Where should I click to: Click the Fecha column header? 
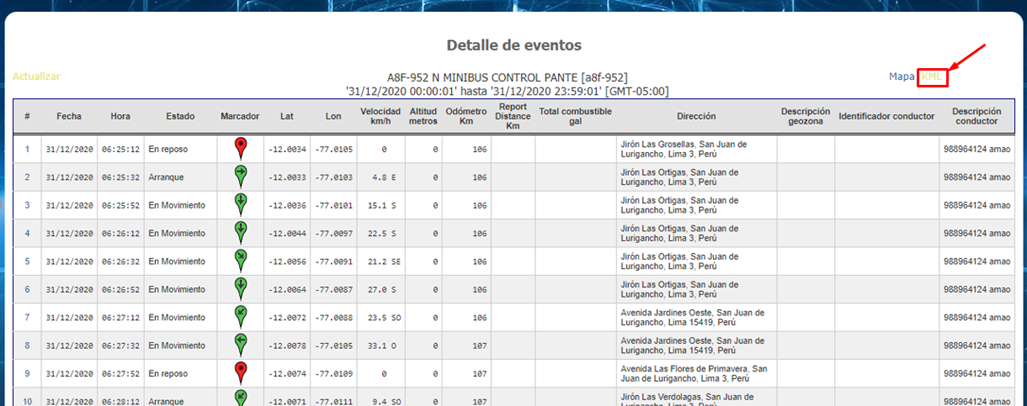[x=69, y=116]
